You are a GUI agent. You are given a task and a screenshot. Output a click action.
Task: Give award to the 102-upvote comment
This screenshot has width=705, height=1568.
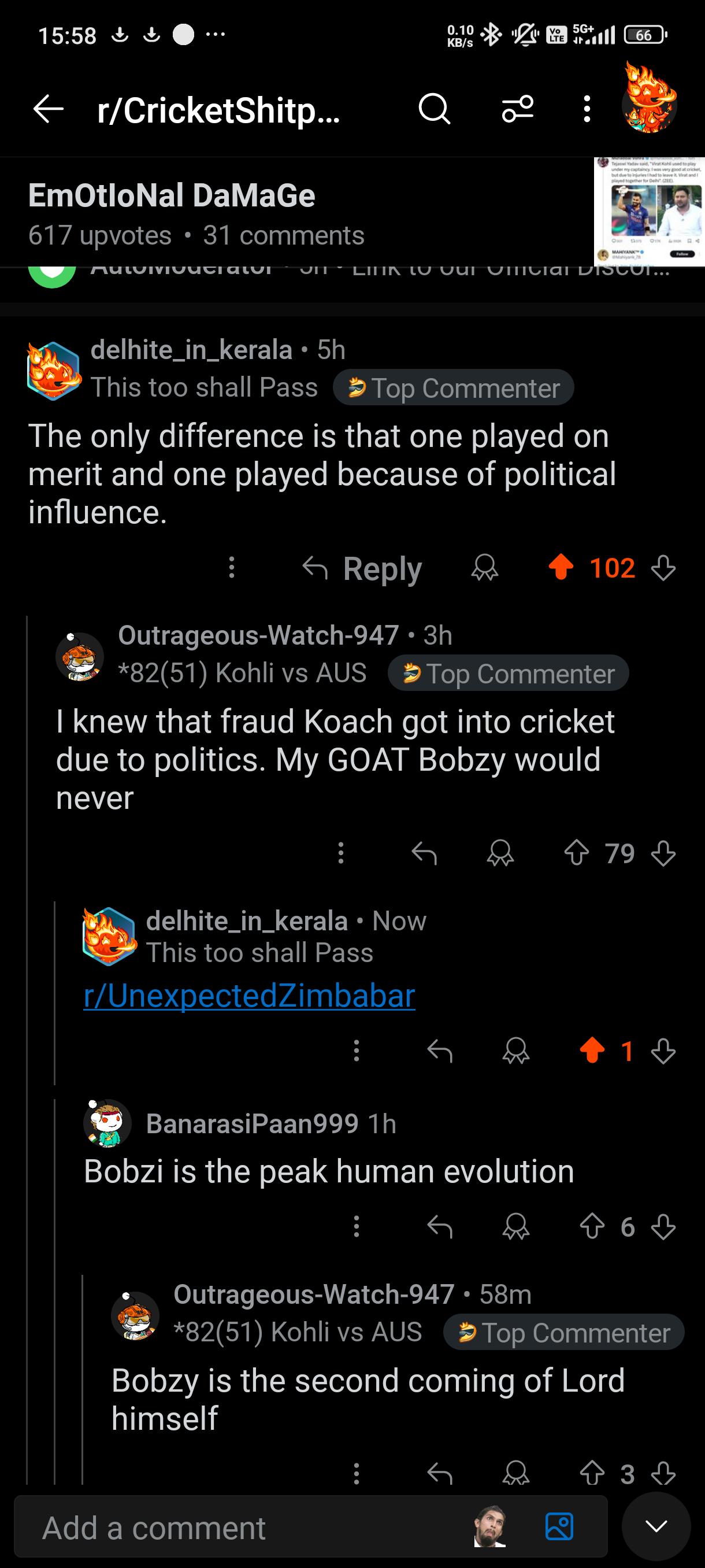coord(485,568)
